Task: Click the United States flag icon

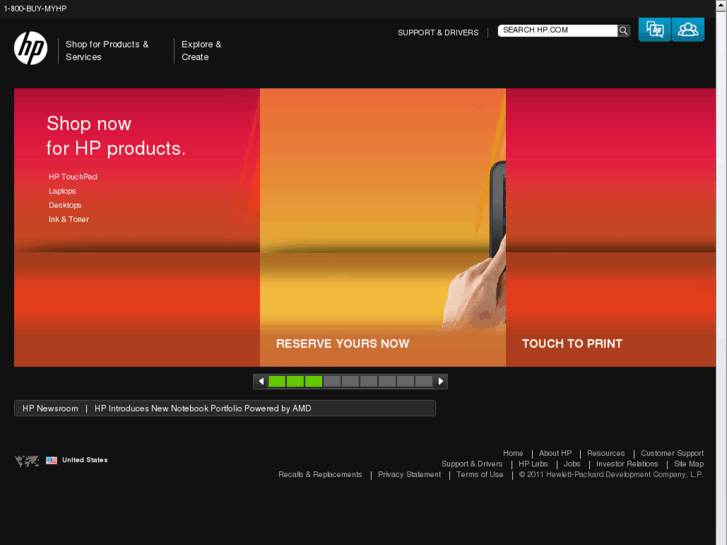Action: click(51, 461)
